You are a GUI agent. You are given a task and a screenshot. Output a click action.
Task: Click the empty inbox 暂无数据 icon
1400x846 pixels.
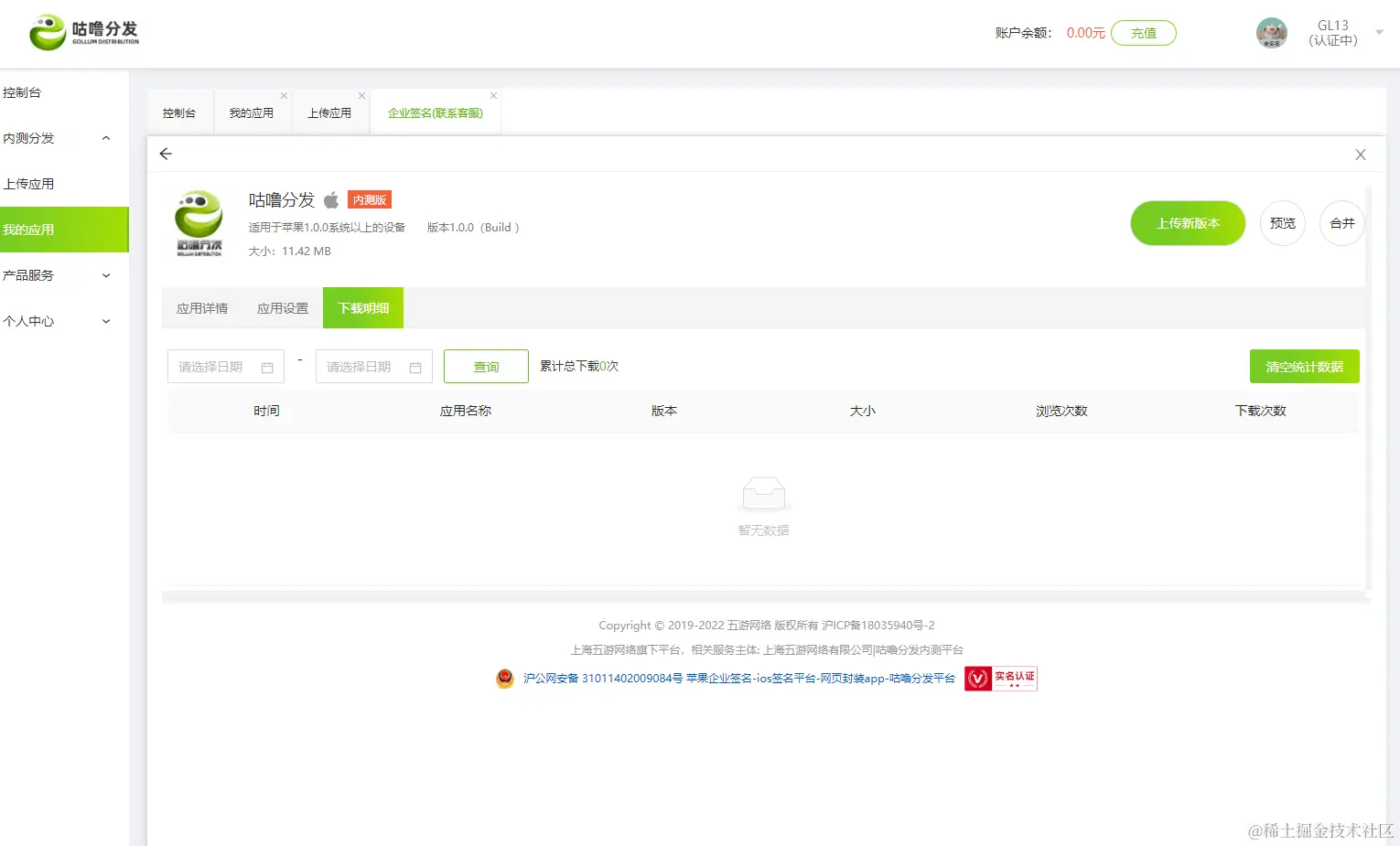tap(763, 494)
